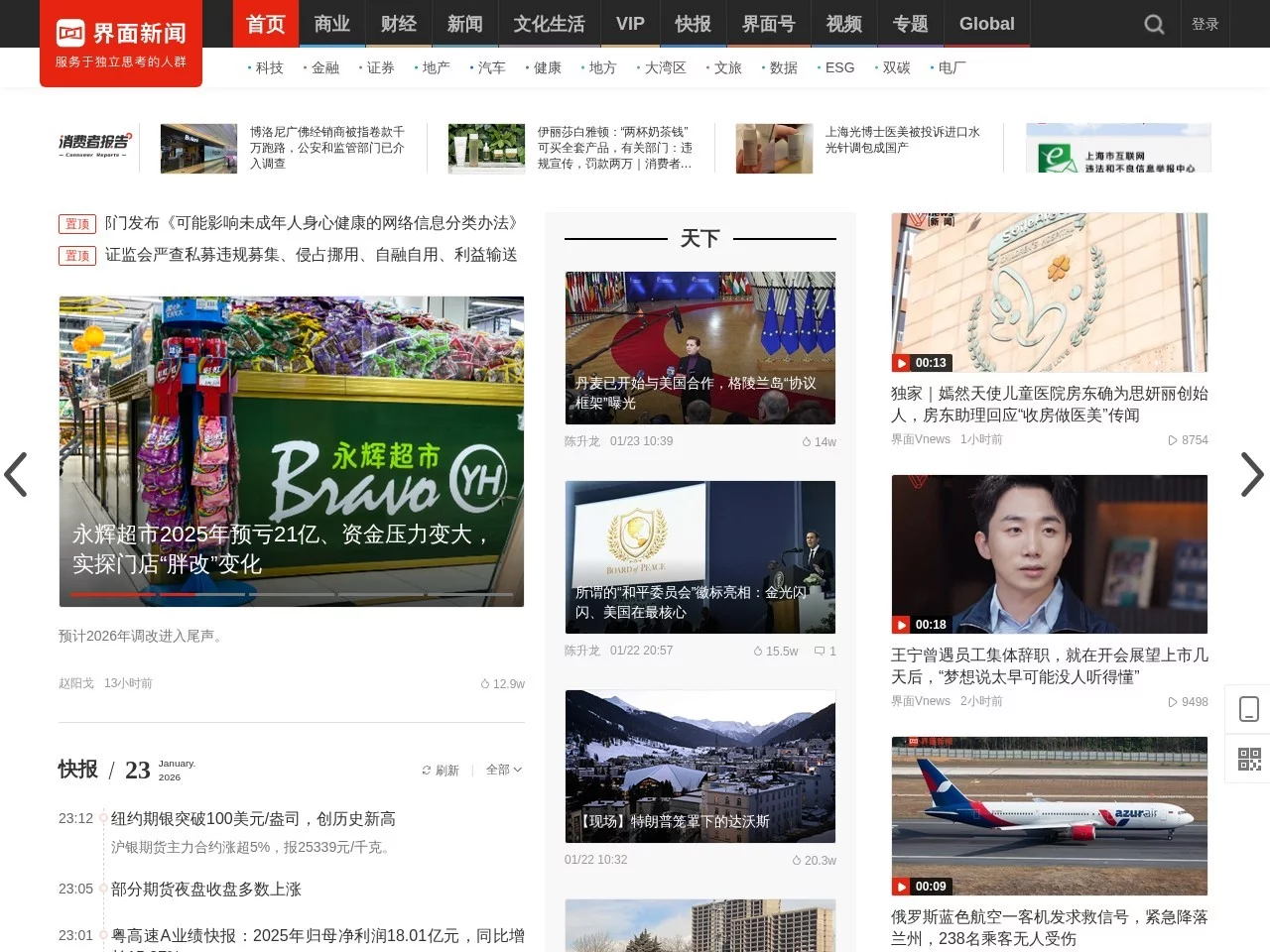Switch to the 视频 tab
1270x952 pixels.
pos(842,24)
